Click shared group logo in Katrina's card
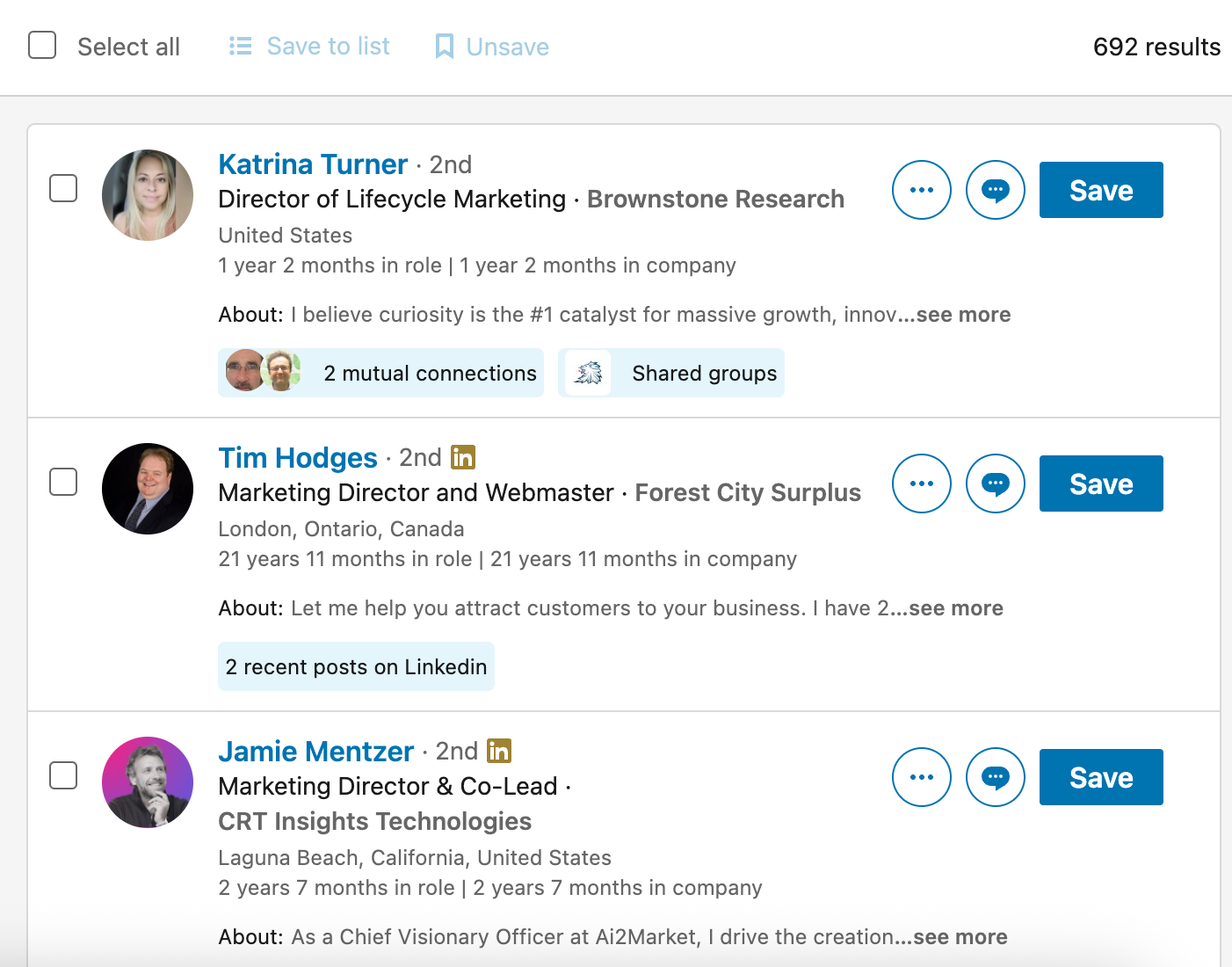Image resolution: width=1232 pixels, height=967 pixels. pos(588,373)
